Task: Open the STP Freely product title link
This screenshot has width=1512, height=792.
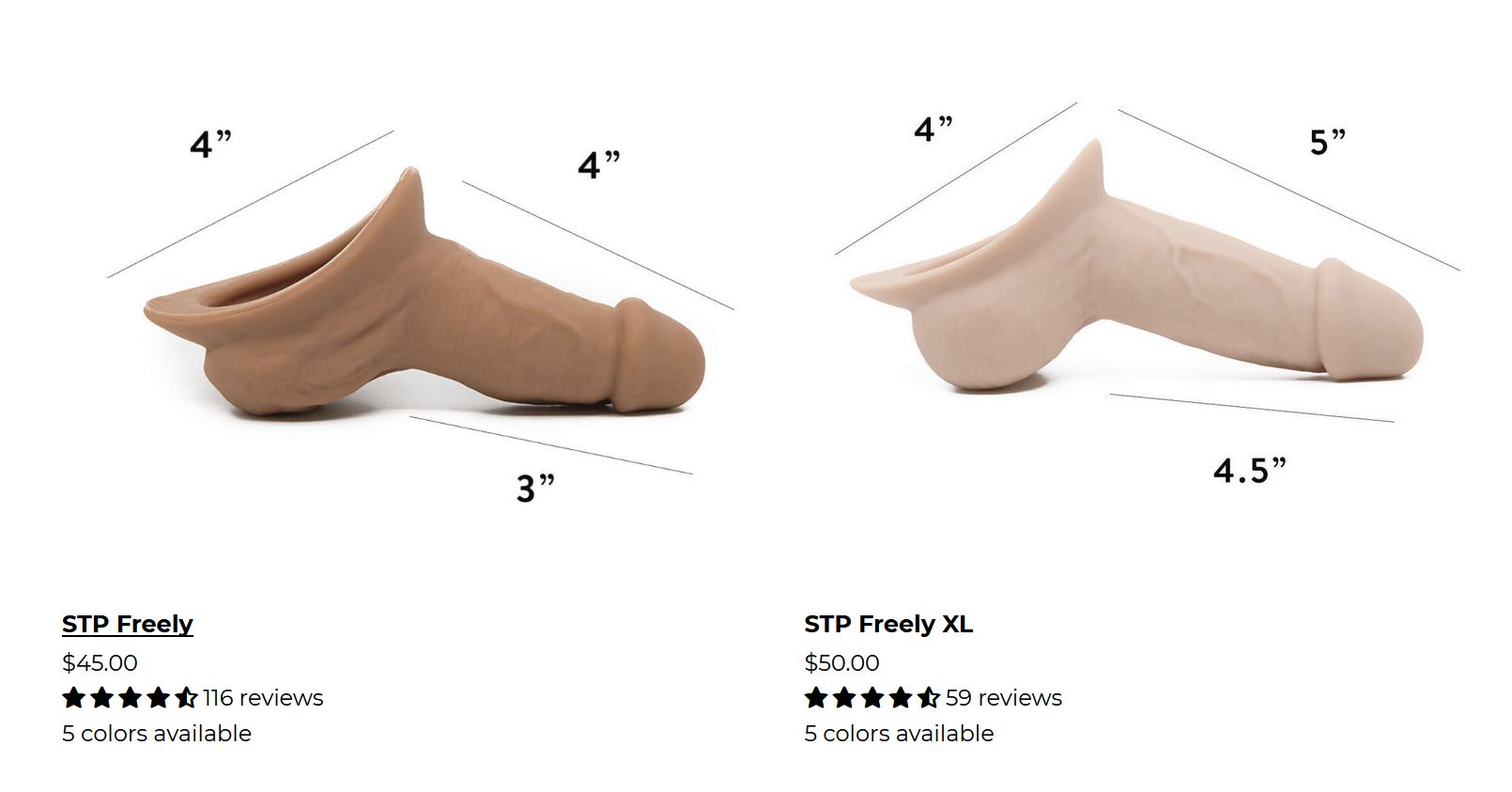Action: [x=128, y=624]
